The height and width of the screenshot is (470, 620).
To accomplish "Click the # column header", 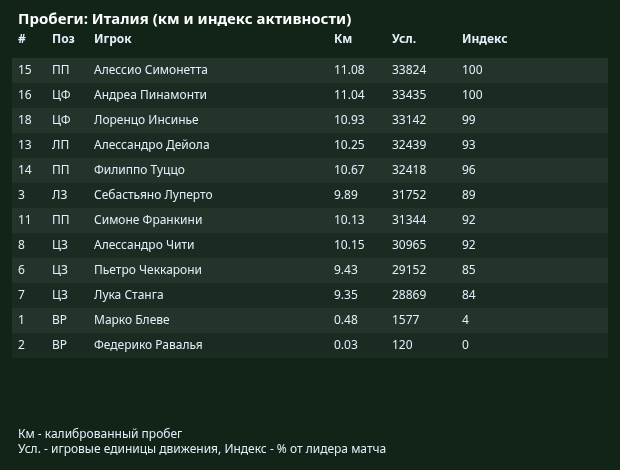I will click(22, 39).
